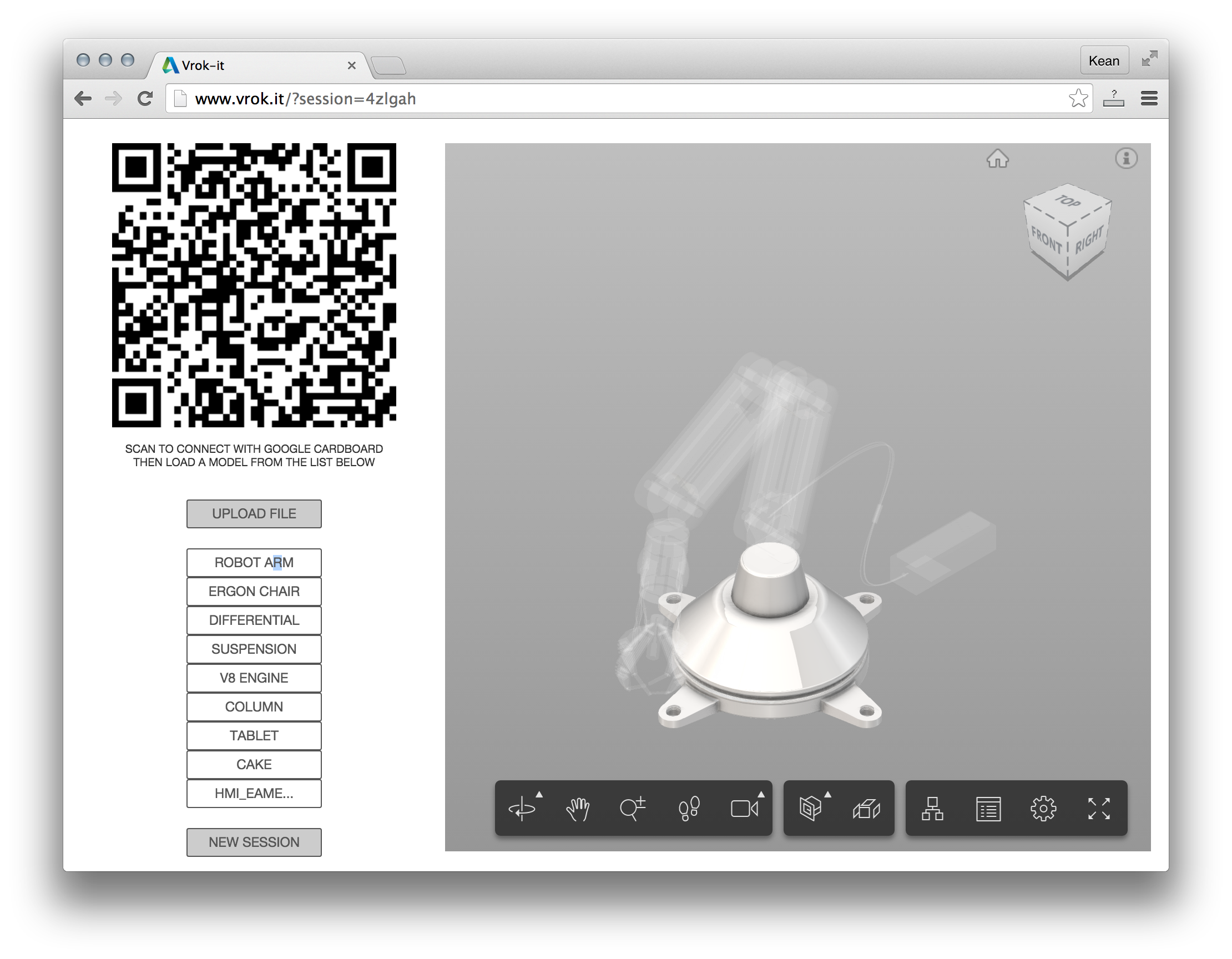The image size is (1232, 959).
Task: Bookmark page with the star icon
Action: point(1078,99)
